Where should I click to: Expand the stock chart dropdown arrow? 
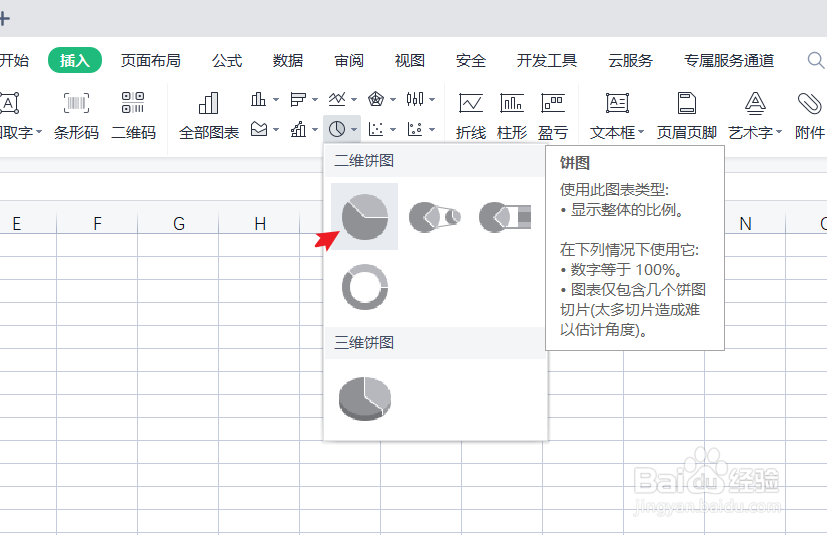(432, 99)
